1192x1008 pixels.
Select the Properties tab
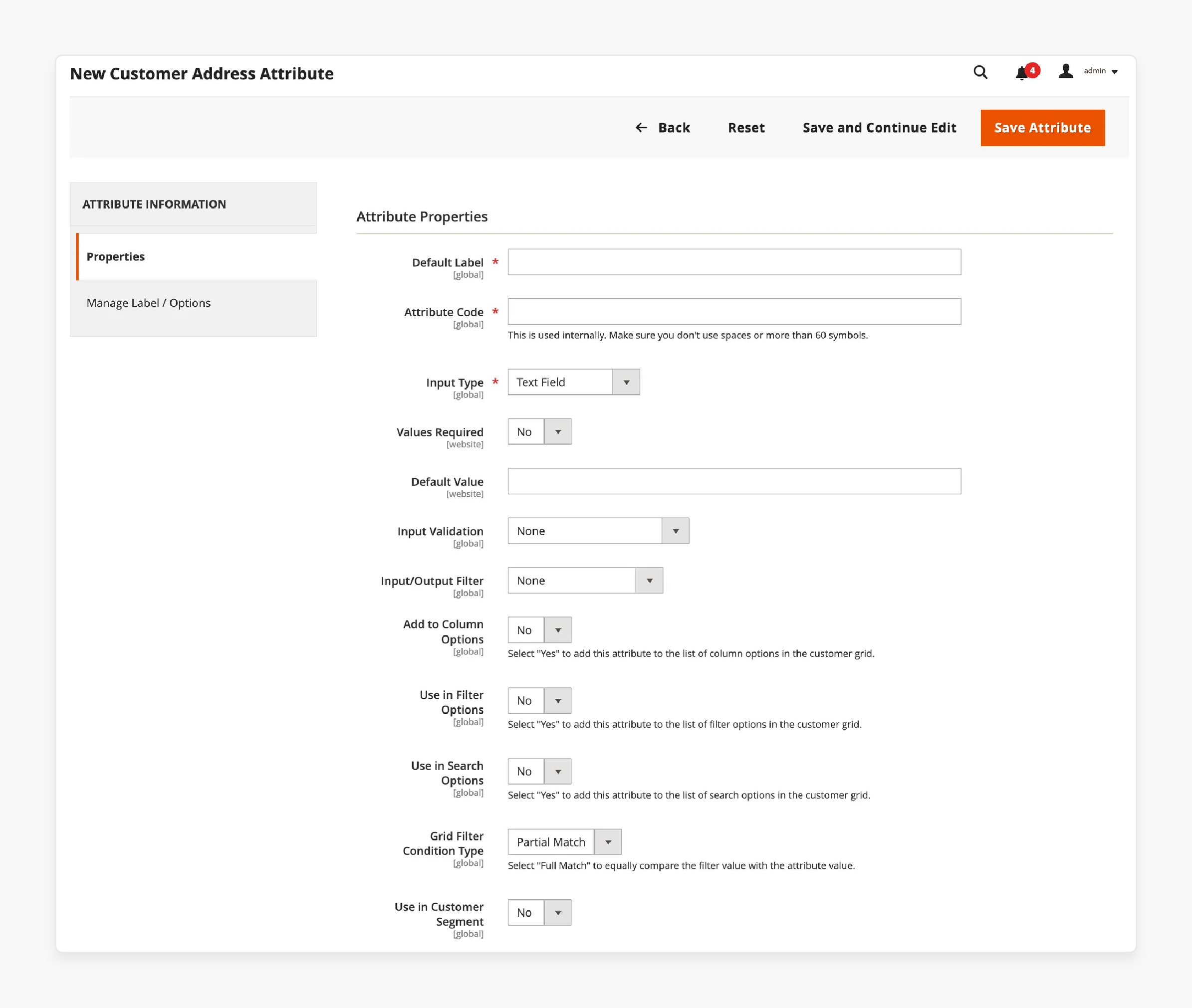pos(196,256)
